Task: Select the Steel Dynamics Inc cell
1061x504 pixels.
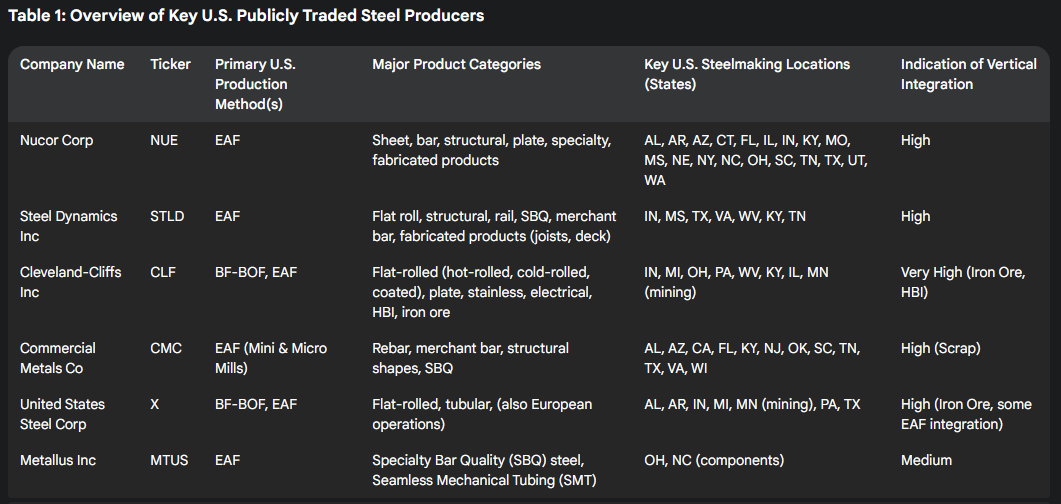Action: pyautogui.click(x=68, y=227)
